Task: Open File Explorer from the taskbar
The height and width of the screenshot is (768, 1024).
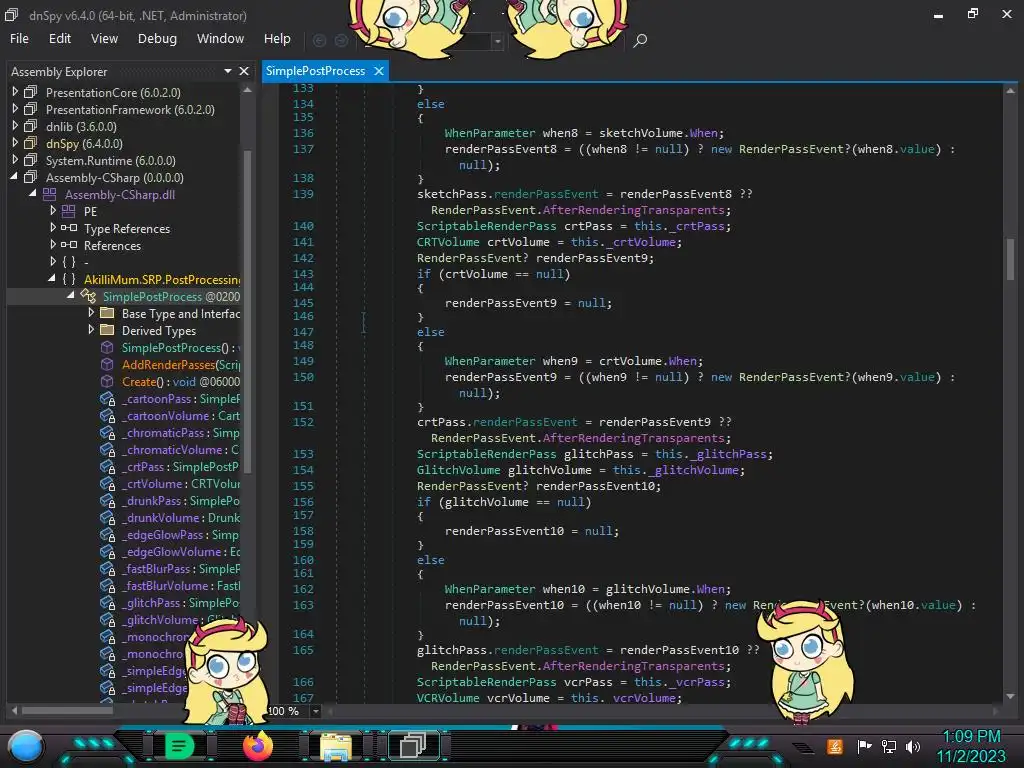Action: (x=336, y=747)
